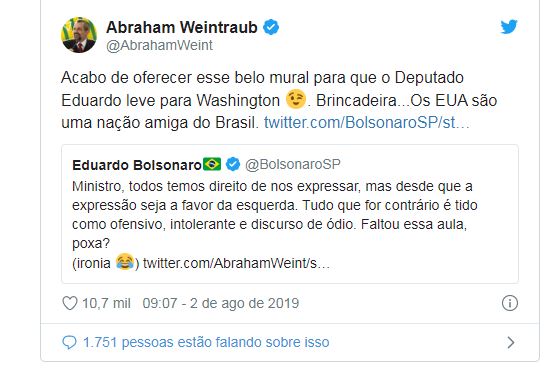Open the Abraham Weintraub display name

point(182,27)
